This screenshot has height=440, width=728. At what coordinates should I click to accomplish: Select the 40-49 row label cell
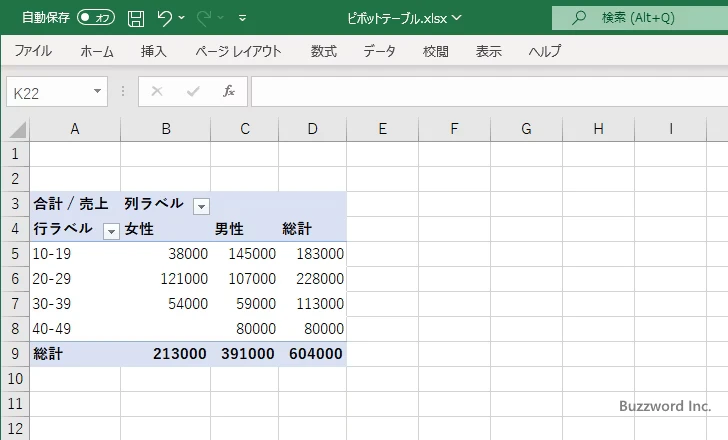[x=75, y=329]
